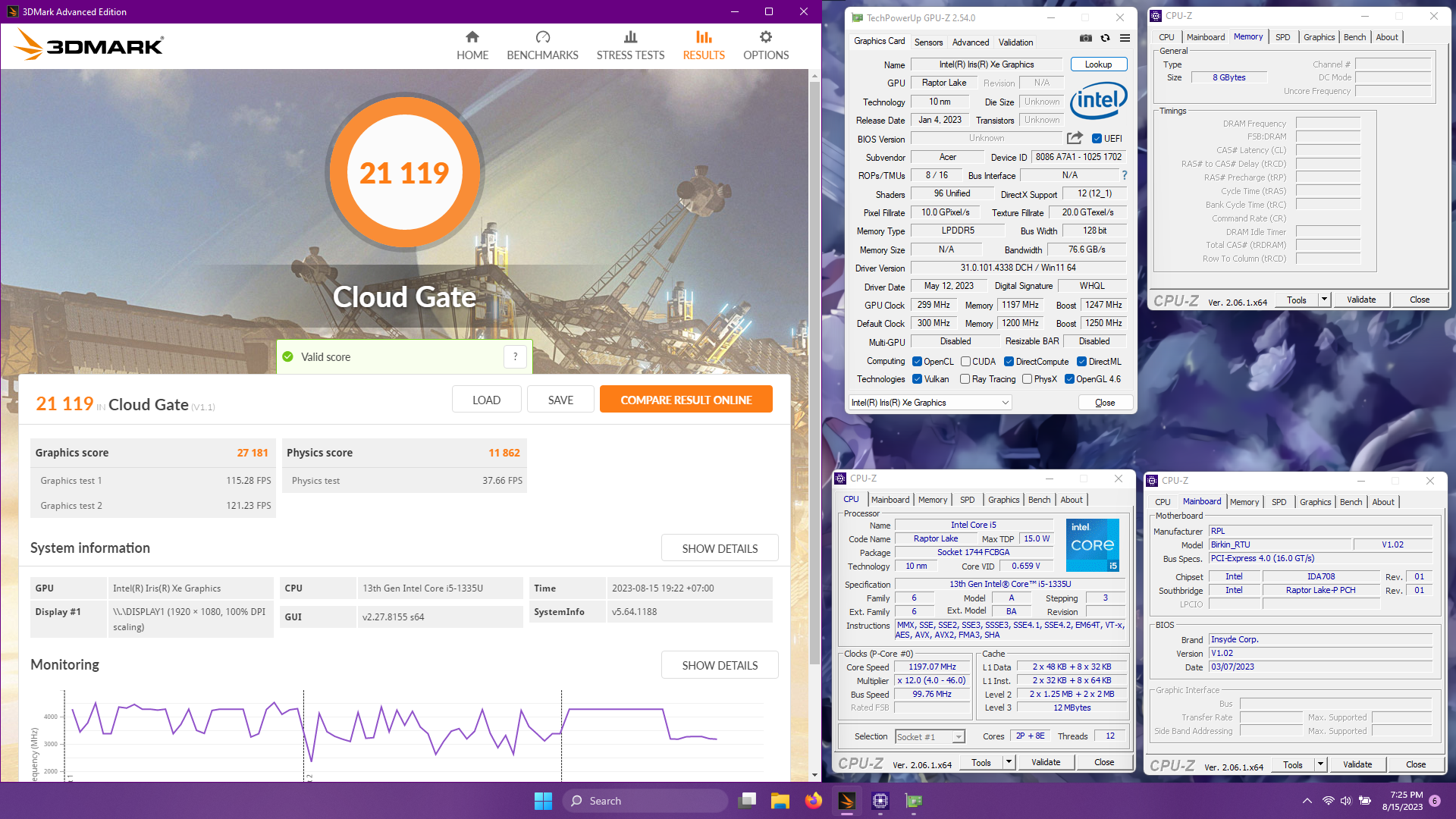Expand Tools arrow in CPU-Z CPU window

[x=1009, y=762]
